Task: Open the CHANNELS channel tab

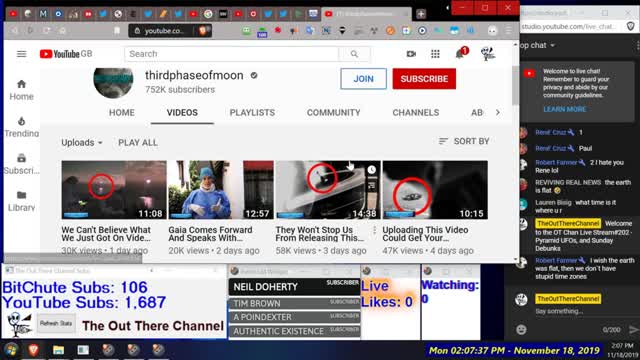Action: point(416,113)
